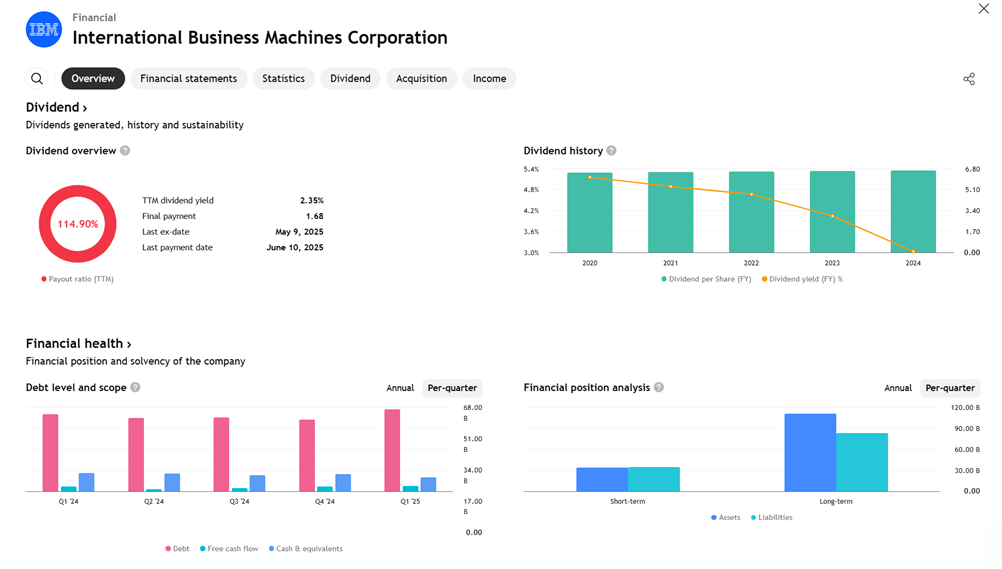Open help icon next to Dividend overview
This screenshot has width=1002, height=569.
(x=125, y=150)
